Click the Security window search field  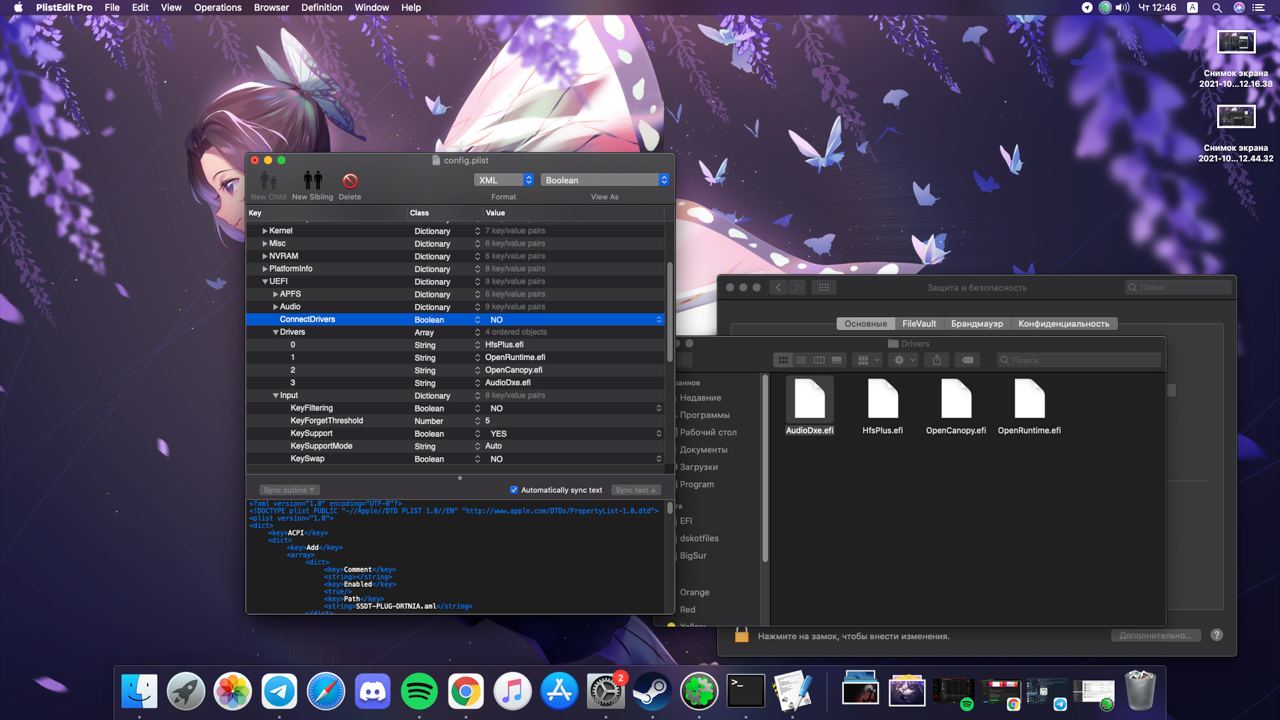1179,287
